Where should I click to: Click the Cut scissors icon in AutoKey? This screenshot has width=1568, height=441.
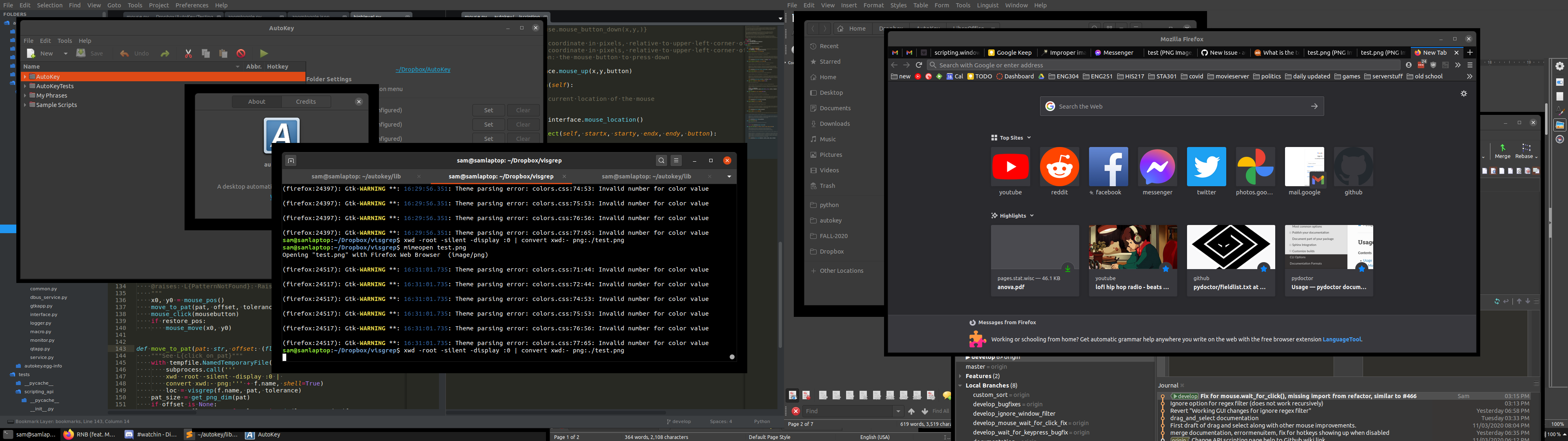click(188, 53)
